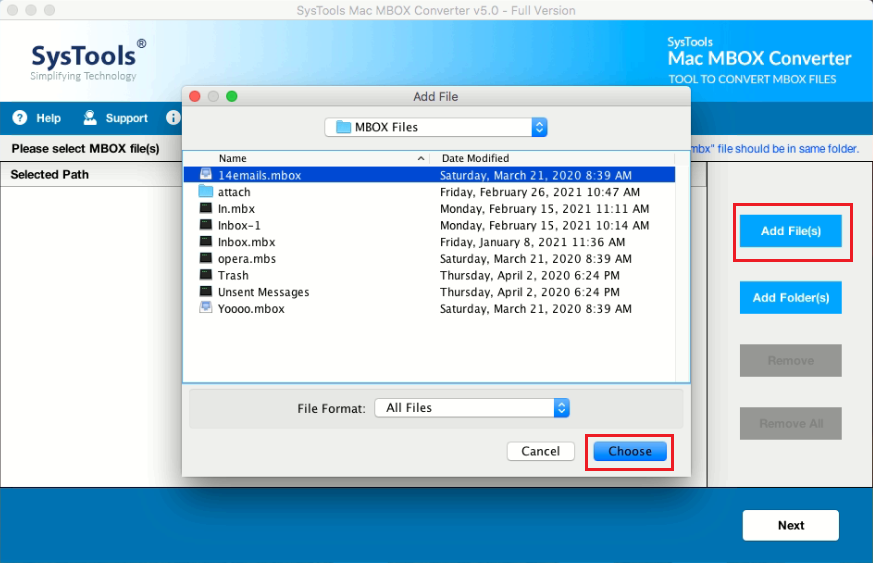Click date Monday, February 15, 2021 10:14 AM
Screen dimensions: 873x563
click(544, 226)
